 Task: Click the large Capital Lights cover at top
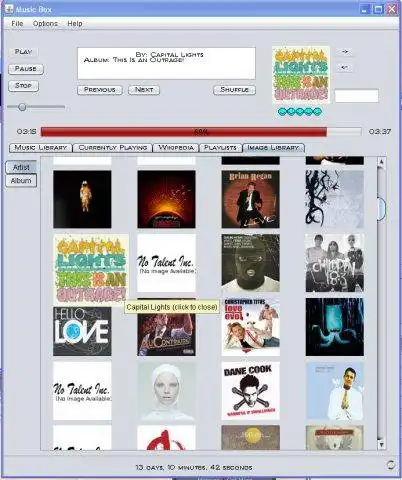(x=301, y=75)
